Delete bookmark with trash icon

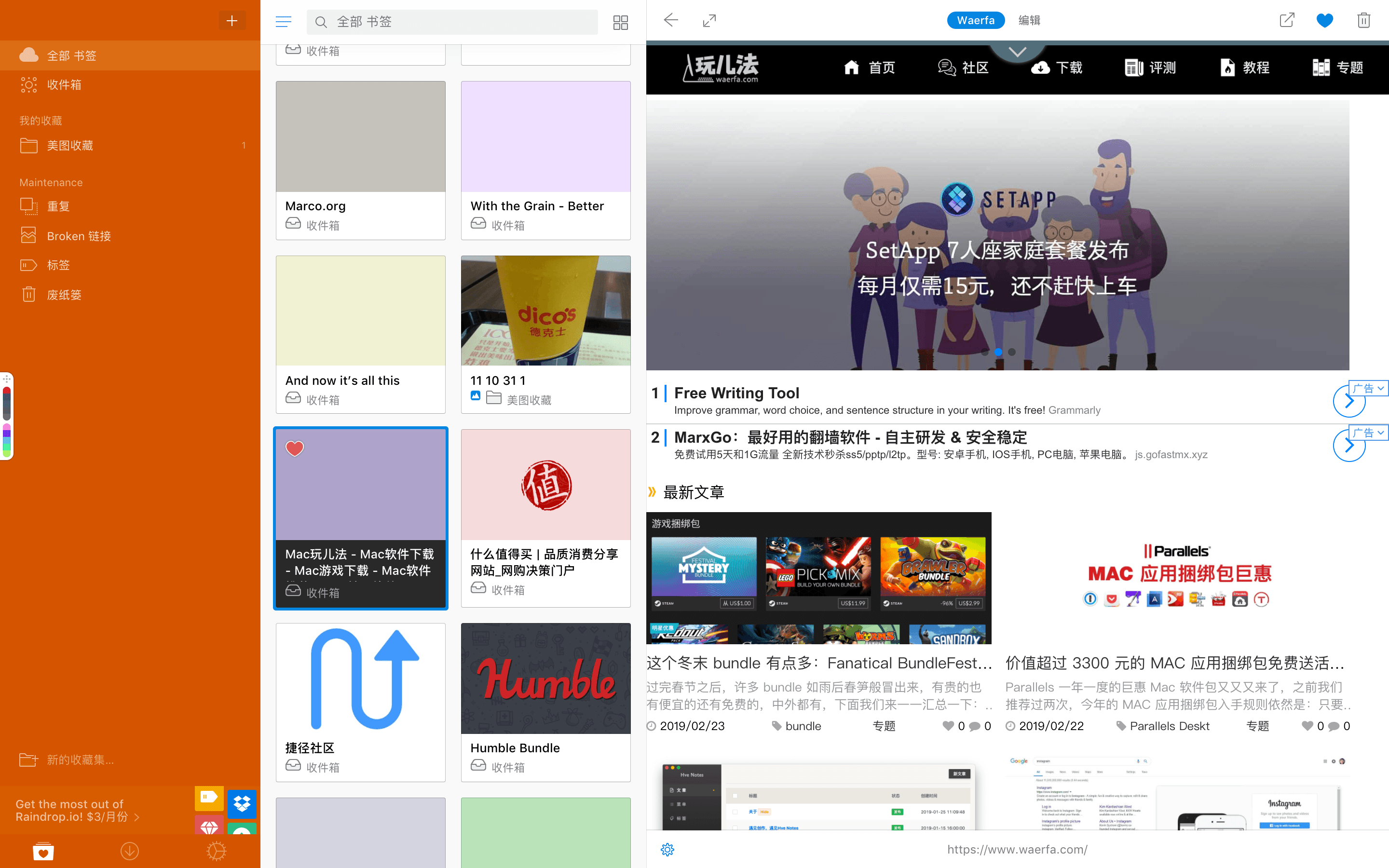[1364, 21]
